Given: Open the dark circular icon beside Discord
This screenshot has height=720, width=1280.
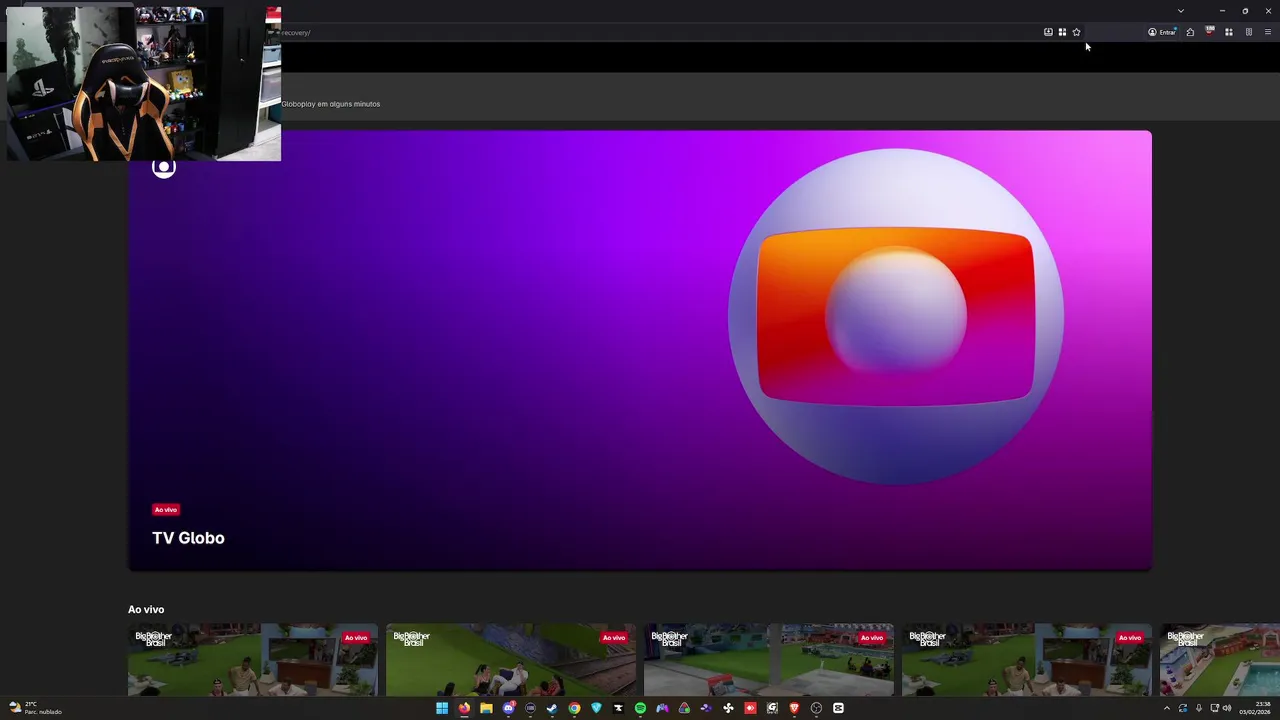Looking at the screenshot, I should [x=530, y=708].
